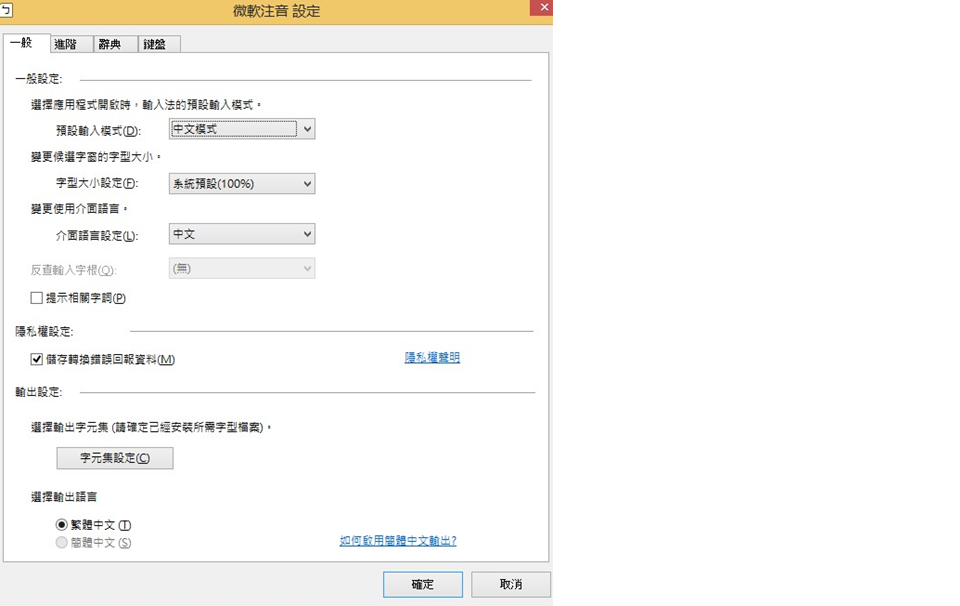Switch to the 一般 tab
960x606 pixels.
pos(26,43)
